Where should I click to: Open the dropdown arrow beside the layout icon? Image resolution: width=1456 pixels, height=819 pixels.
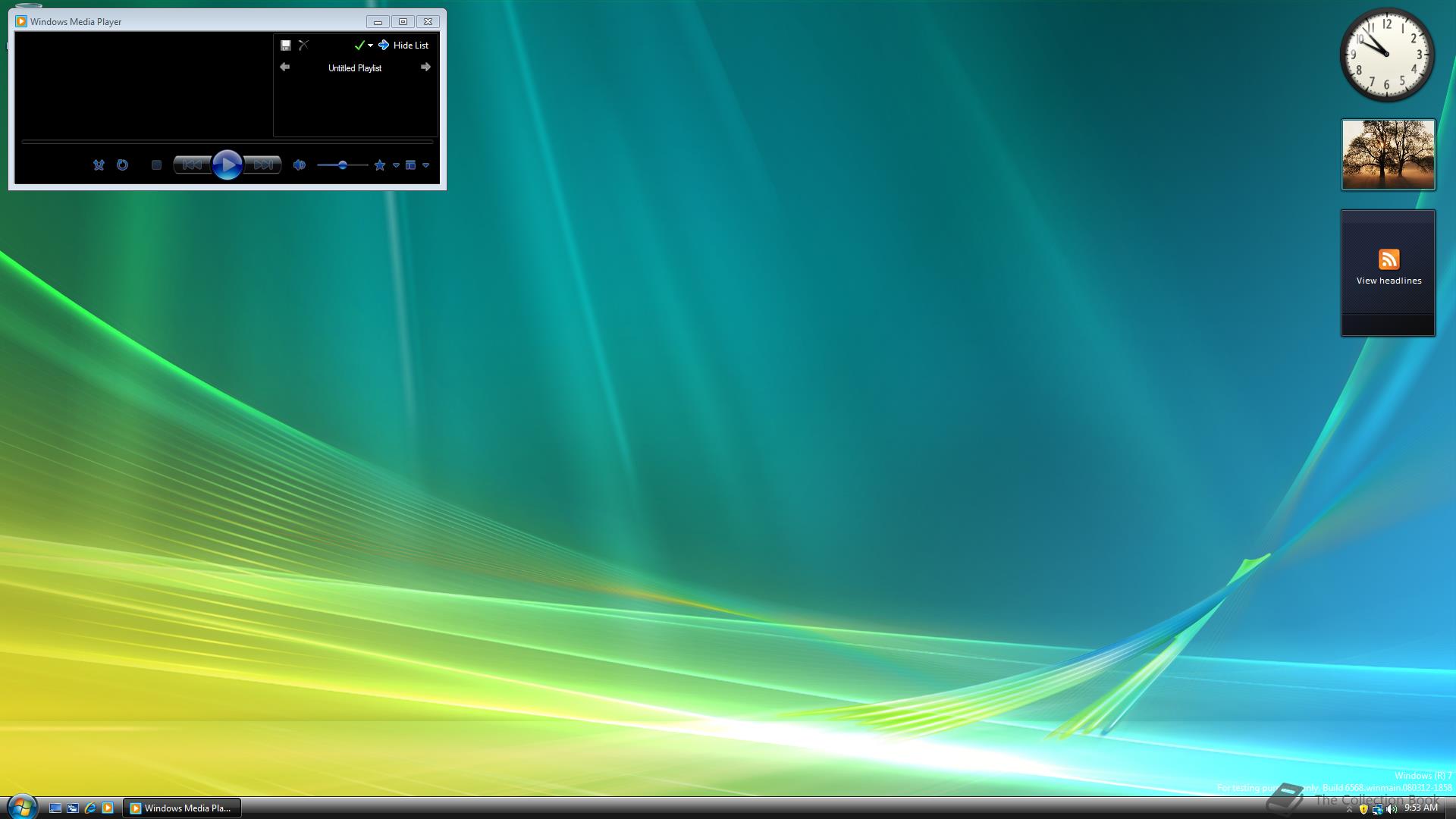(425, 165)
